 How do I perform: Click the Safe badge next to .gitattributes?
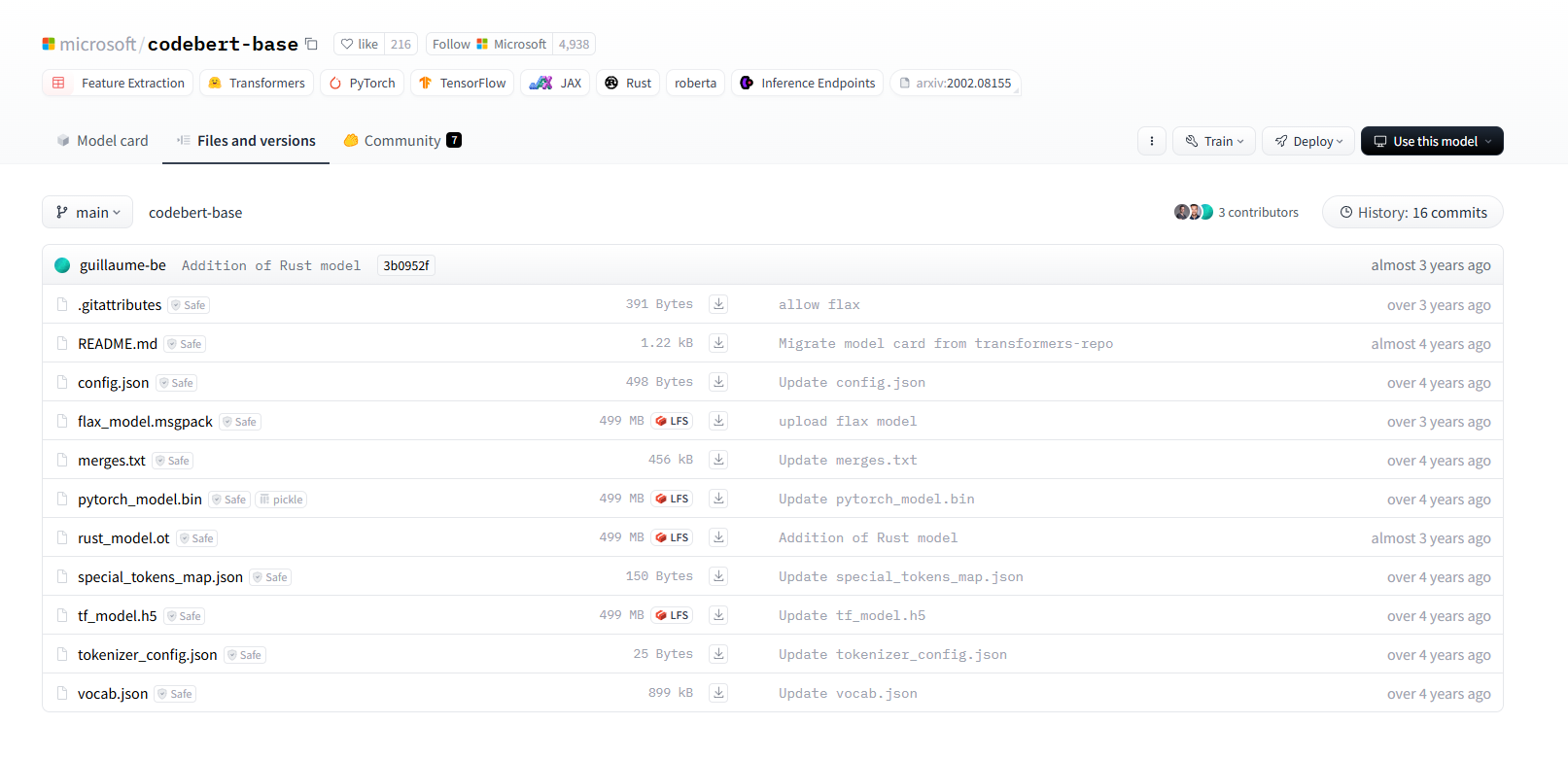click(189, 305)
